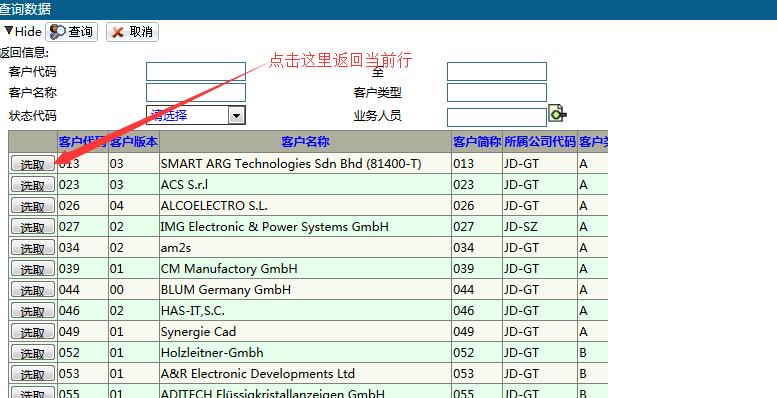Sort by 客户名称 column header
The width and height of the screenshot is (777, 398).
click(305, 142)
